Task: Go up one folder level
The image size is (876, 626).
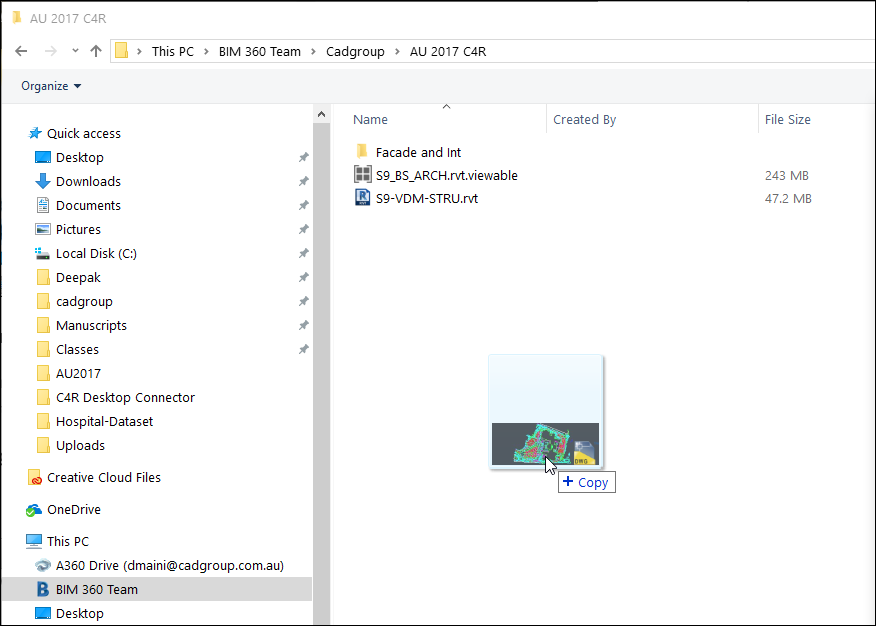Action: click(x=96, y=51)
